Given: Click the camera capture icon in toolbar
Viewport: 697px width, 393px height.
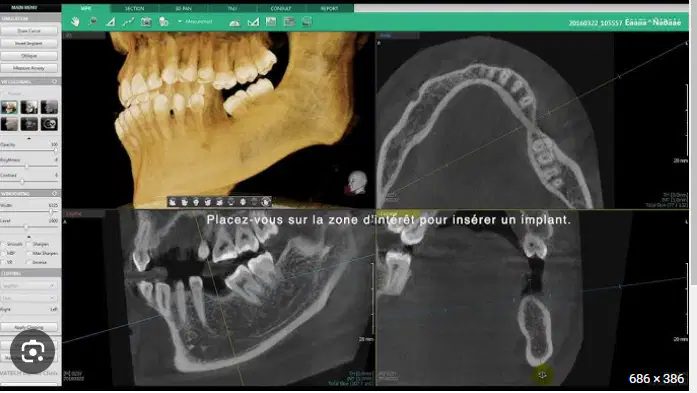Looking at the screenshot, I should pyautogui.click(x=146, y=22).
